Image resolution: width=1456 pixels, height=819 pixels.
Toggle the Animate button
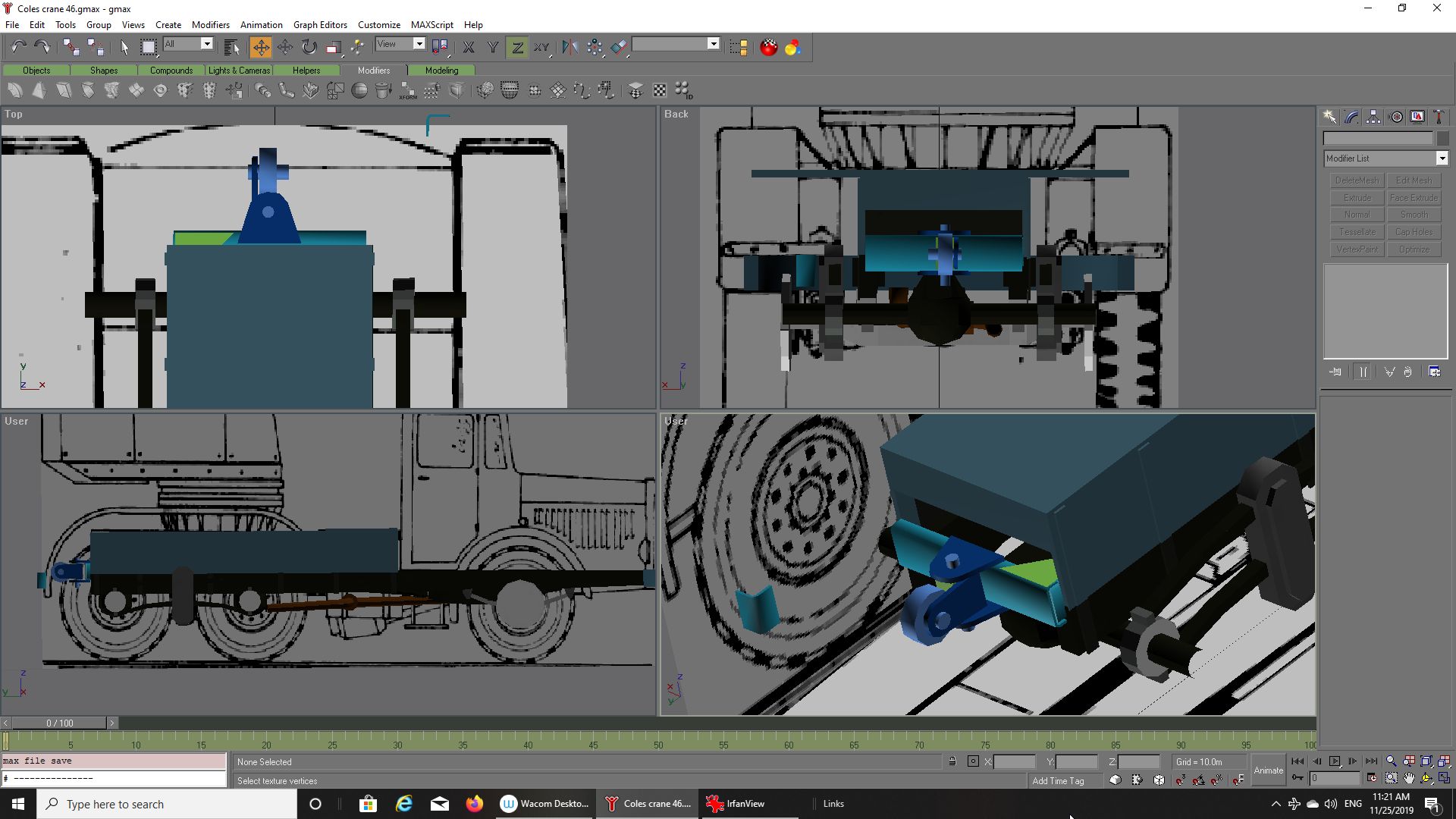coord(1268,770)
